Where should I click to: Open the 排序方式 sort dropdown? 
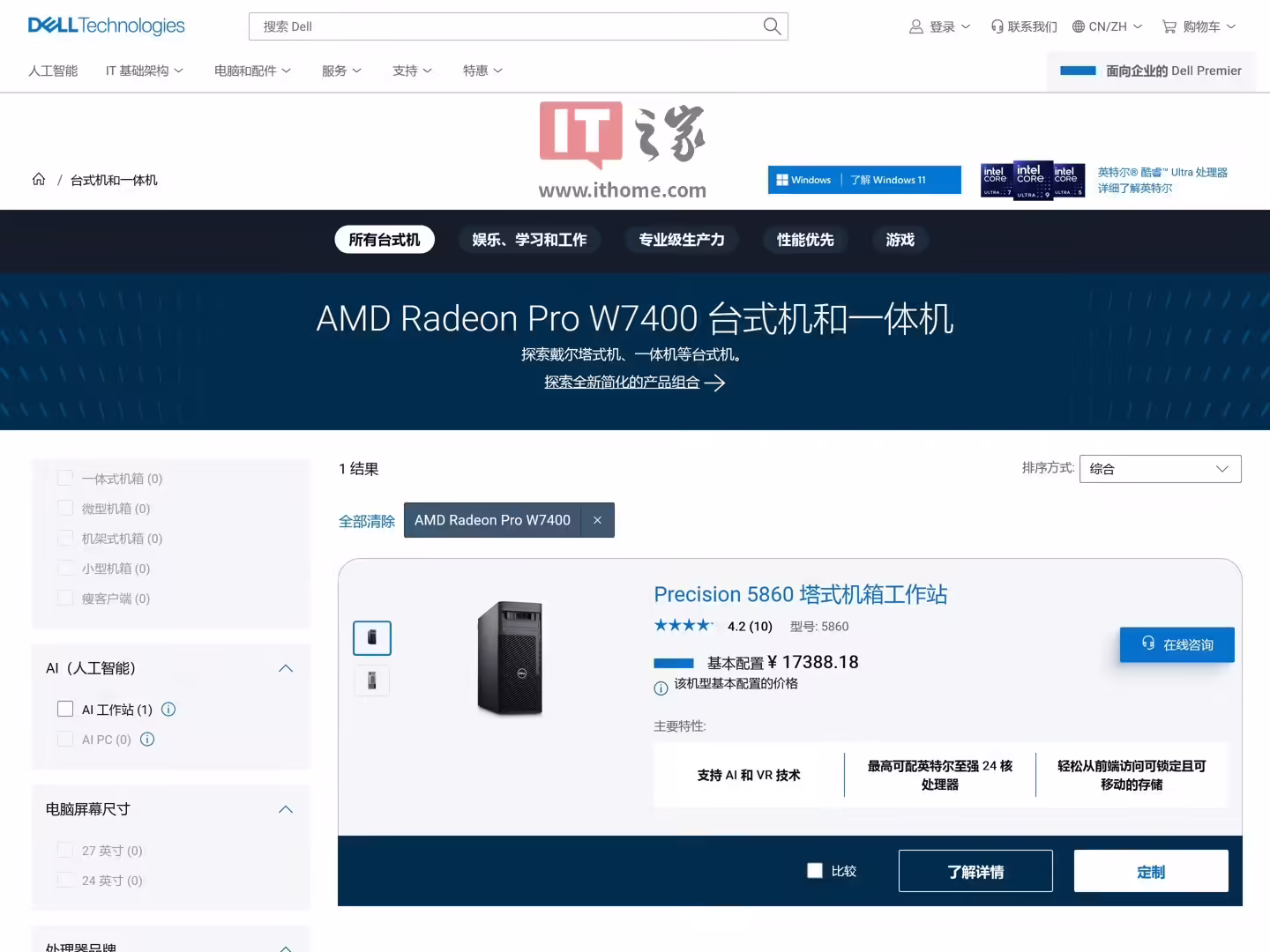pyautogui.click(x=1161, y=469)
